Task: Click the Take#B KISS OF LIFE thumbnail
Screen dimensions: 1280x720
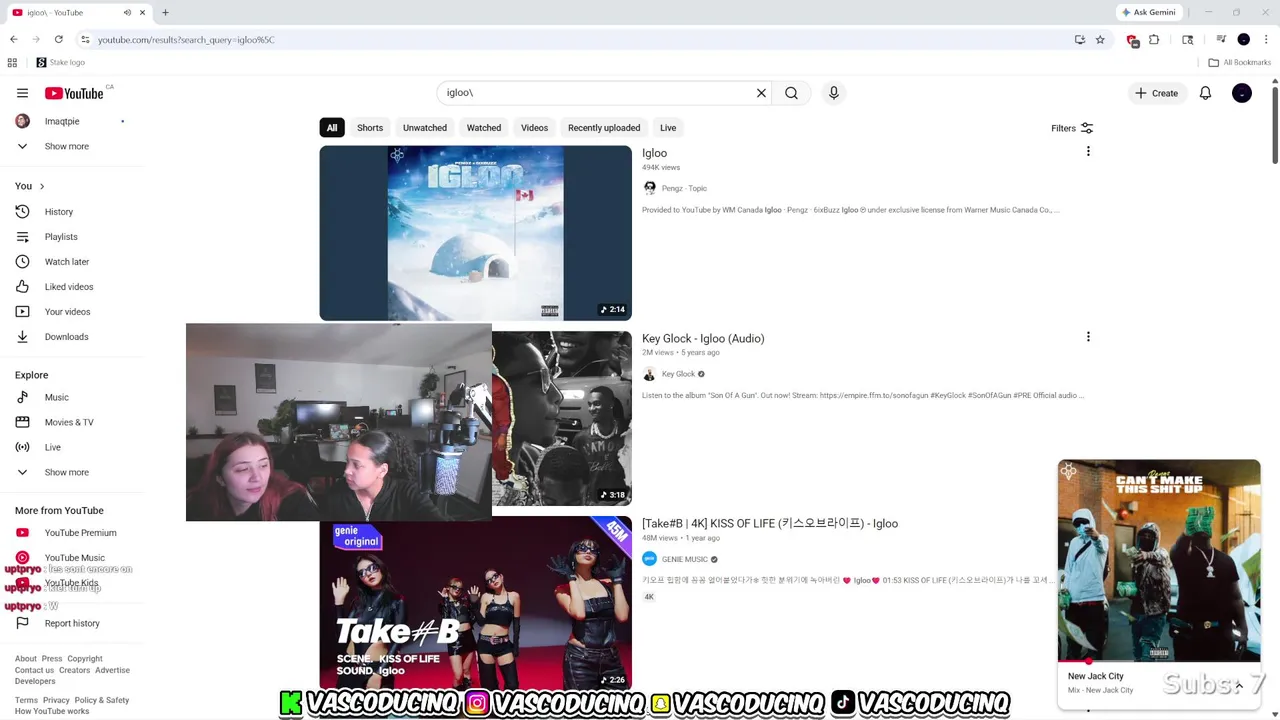Action: tap(476, 604)
